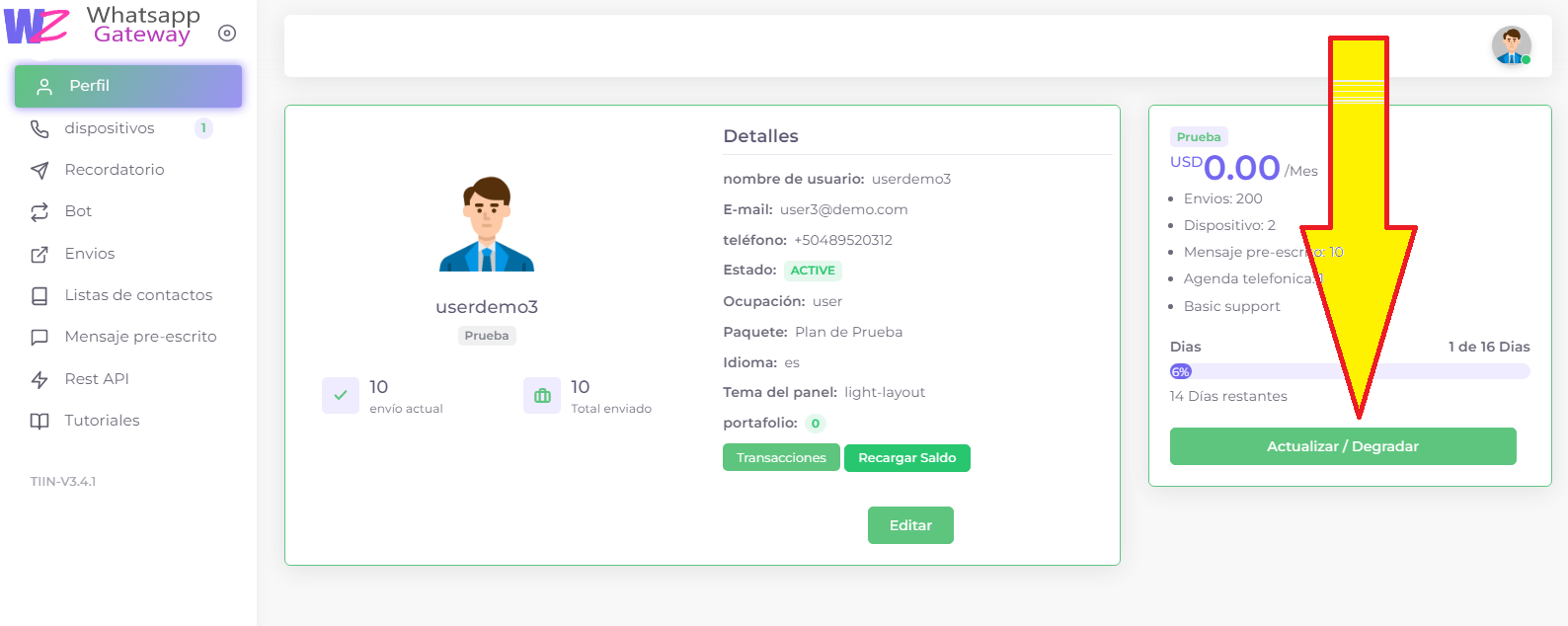Click the book icon for Listas de contactos
1568x626 pixels.
click(x=39, y=296)
